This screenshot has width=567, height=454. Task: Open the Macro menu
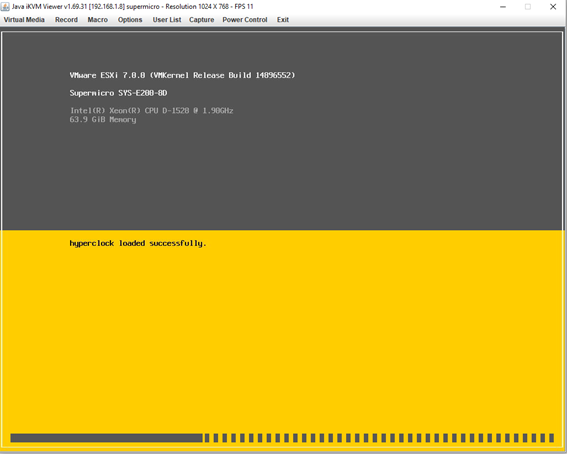click(x=98, y=20)
